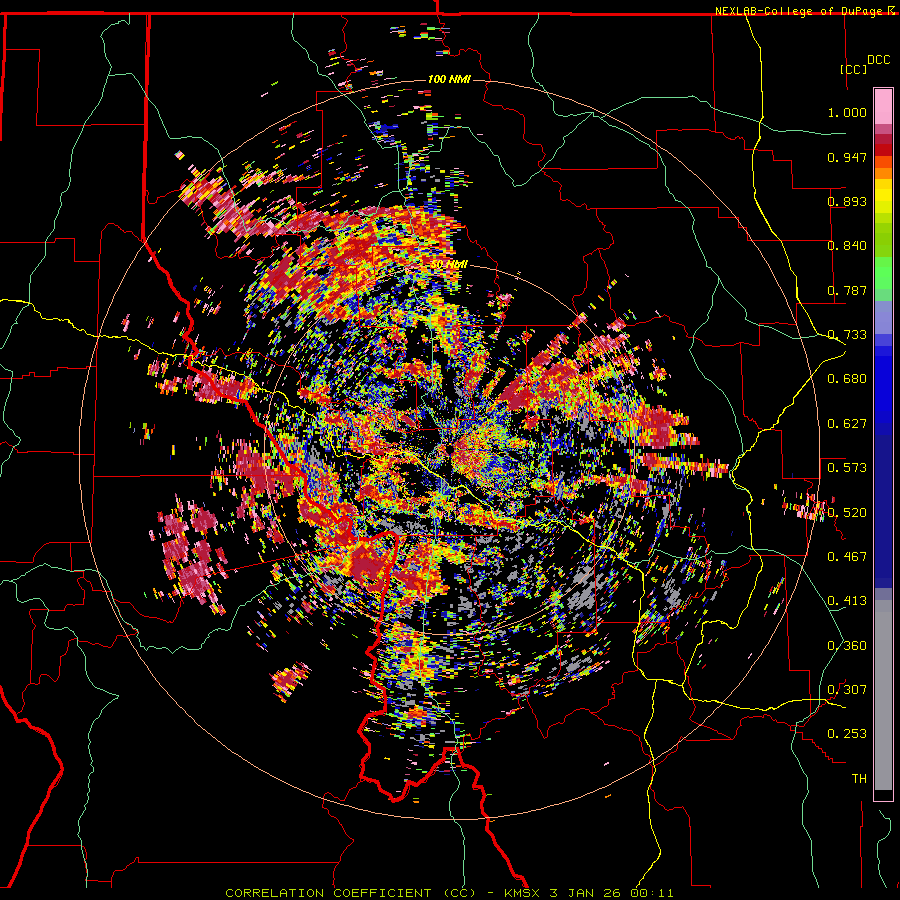Click the 0.253 scale value

pos(847,734)
